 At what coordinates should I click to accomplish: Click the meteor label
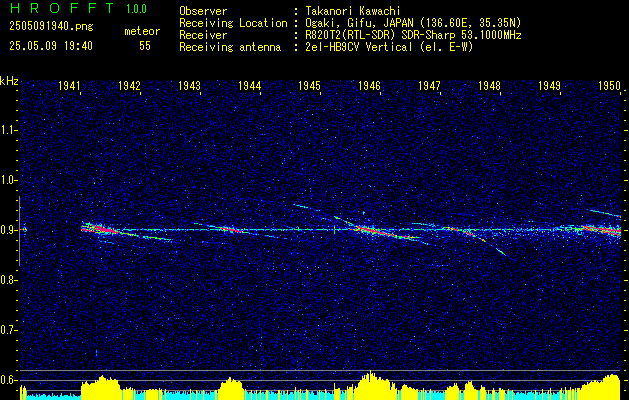tap(142, 31)
